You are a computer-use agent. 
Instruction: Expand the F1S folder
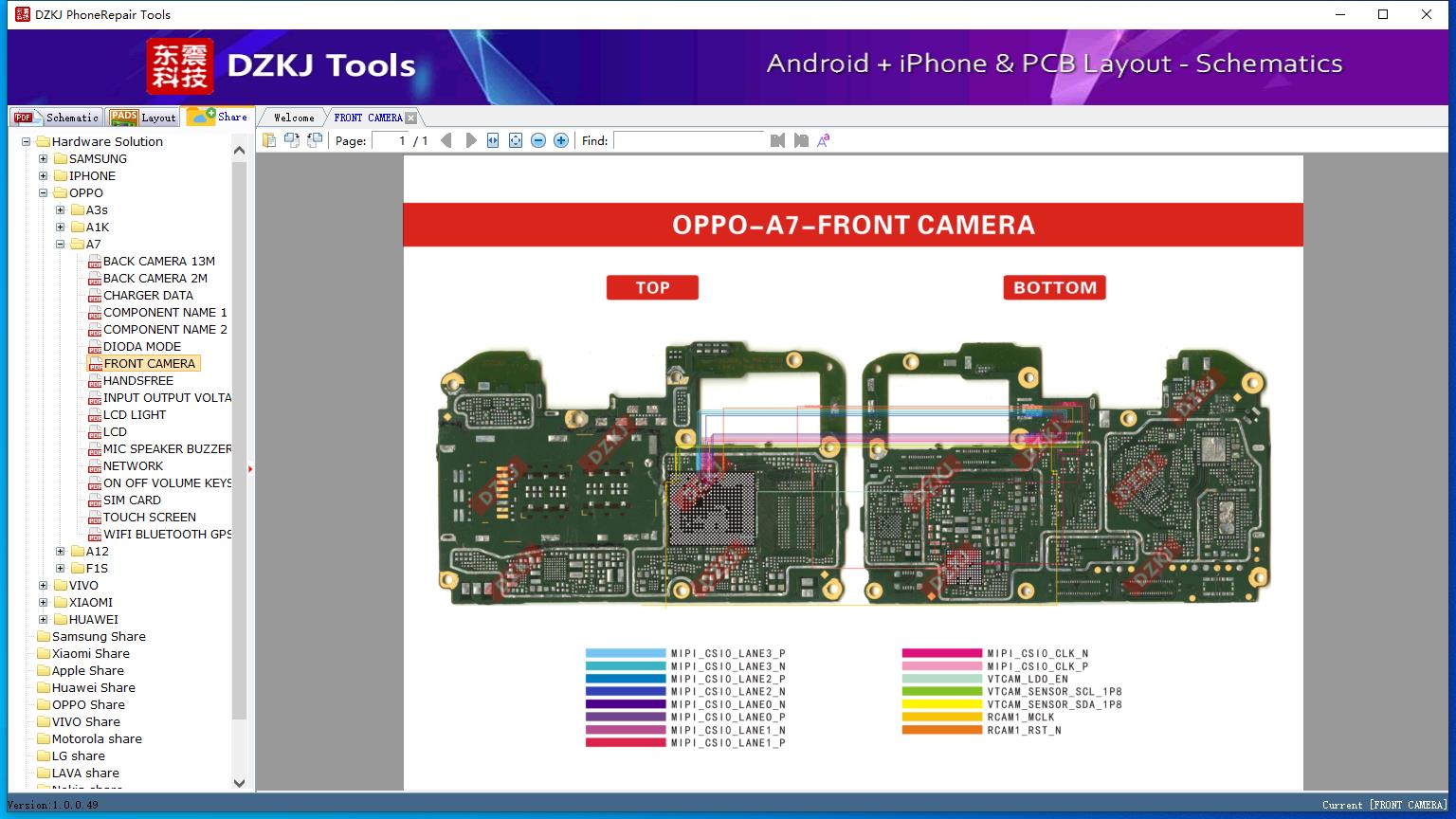(x=61, y=569)
